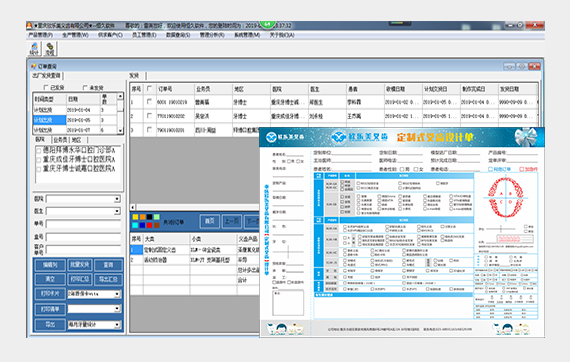Click the 上一页 previous page button
The height and width of the screenshot is (362, 570).
[232, 221]
